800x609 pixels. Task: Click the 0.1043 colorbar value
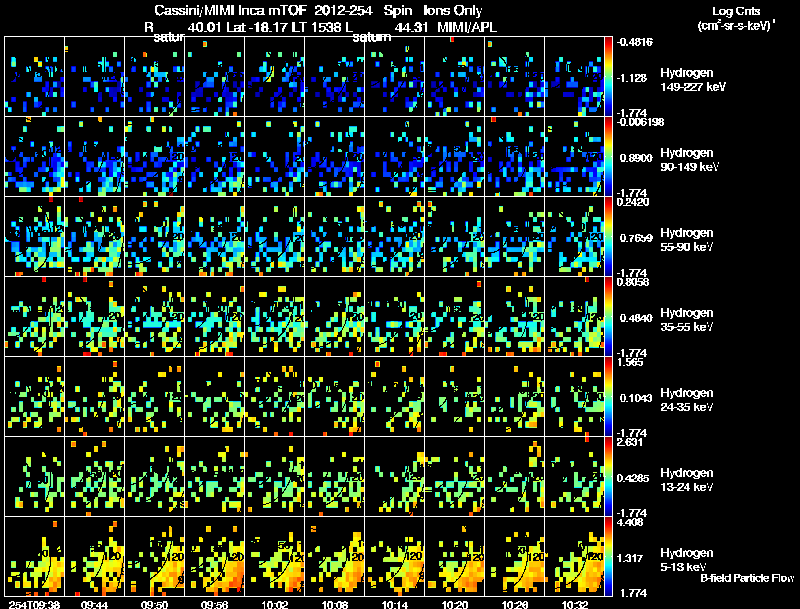click(636, 398)
